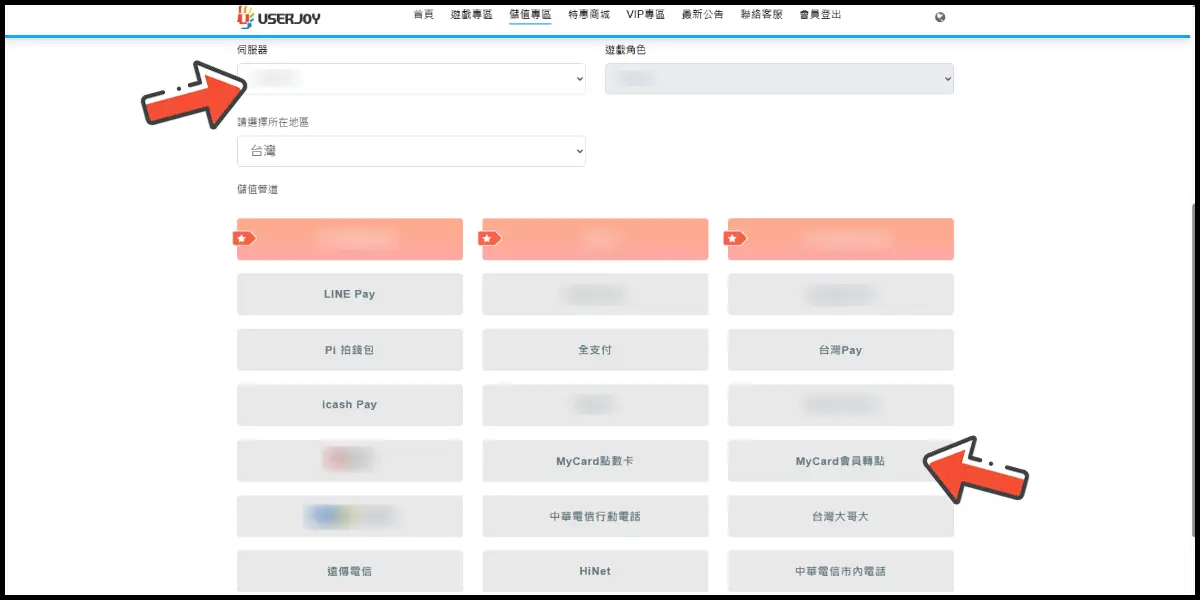Image resolution: width=1200 pixels, height=600 pixels.
Task: Click the 儲值管道 section heading
Action: 257,189
